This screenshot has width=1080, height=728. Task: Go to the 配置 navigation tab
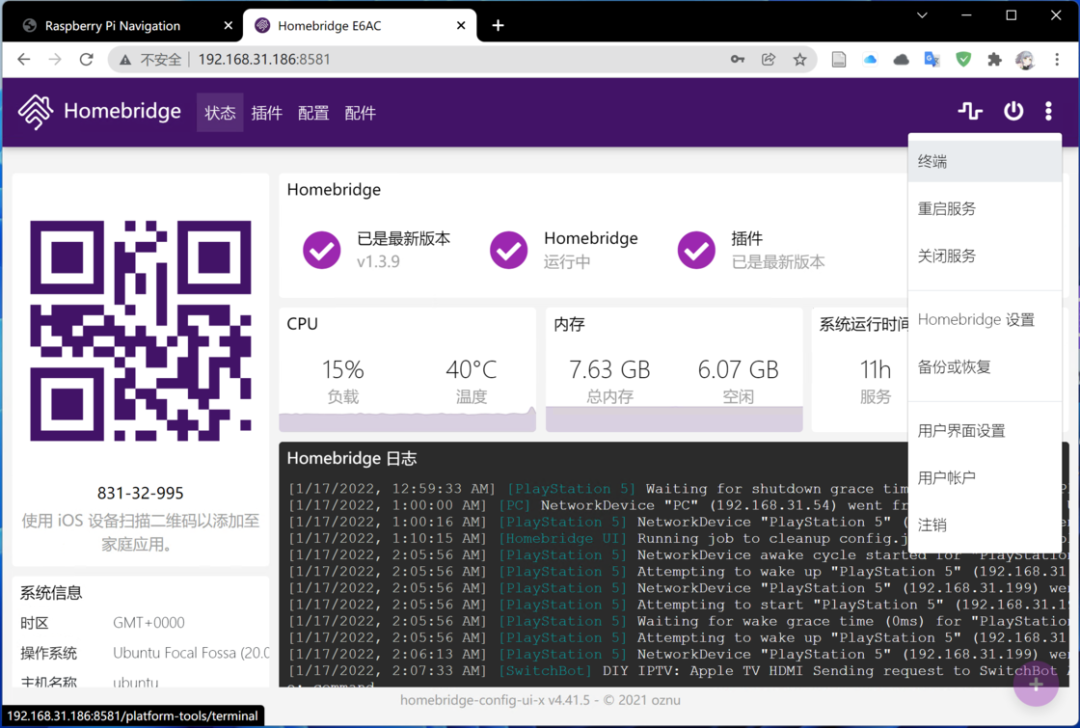point(313,113)
